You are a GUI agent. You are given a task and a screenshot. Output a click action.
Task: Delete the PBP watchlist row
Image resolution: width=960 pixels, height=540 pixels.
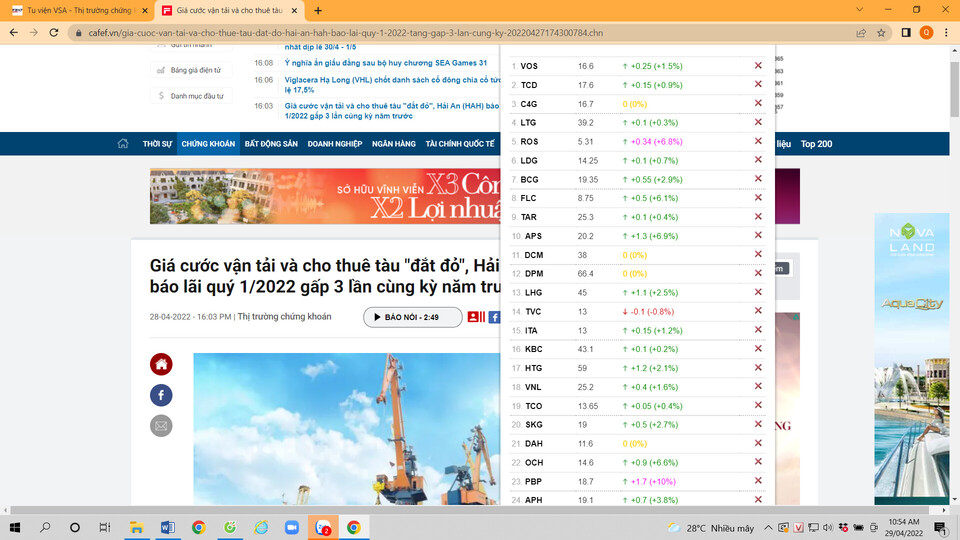pyautogui.click(x=758, y=481)
